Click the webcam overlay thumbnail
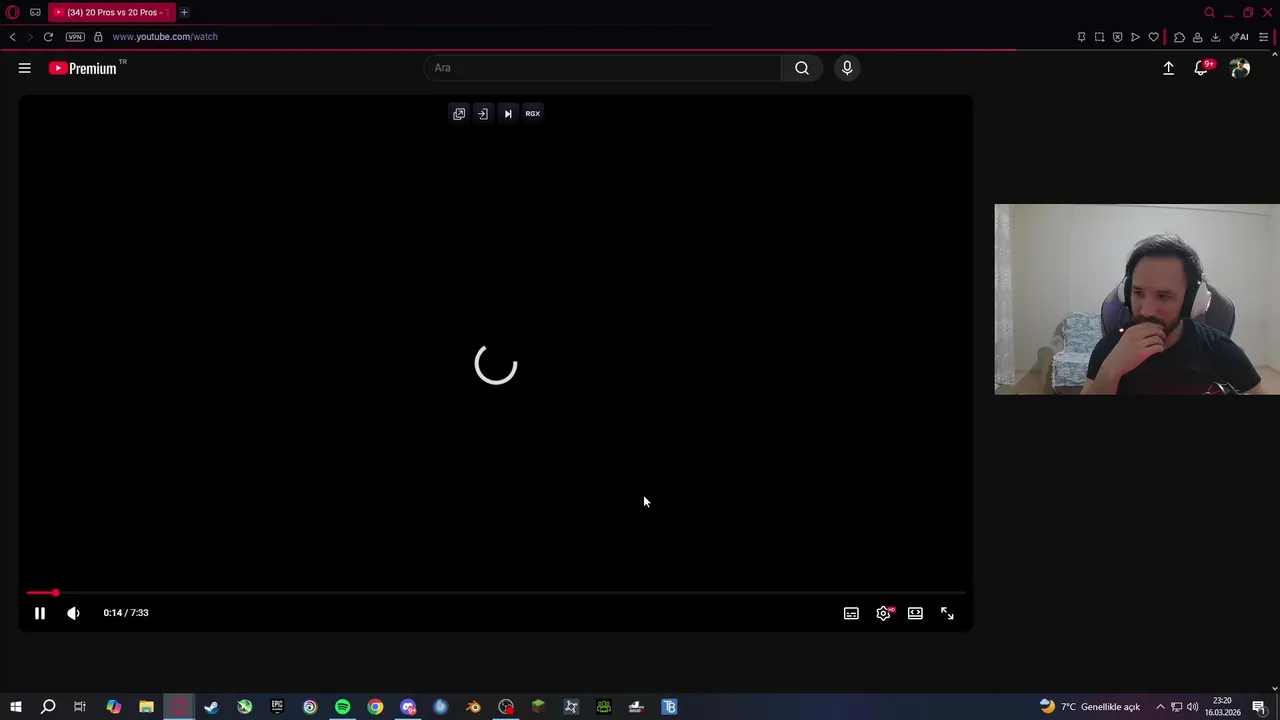The height and width of the screenshot is (720, 1280). click(1137, 299)
